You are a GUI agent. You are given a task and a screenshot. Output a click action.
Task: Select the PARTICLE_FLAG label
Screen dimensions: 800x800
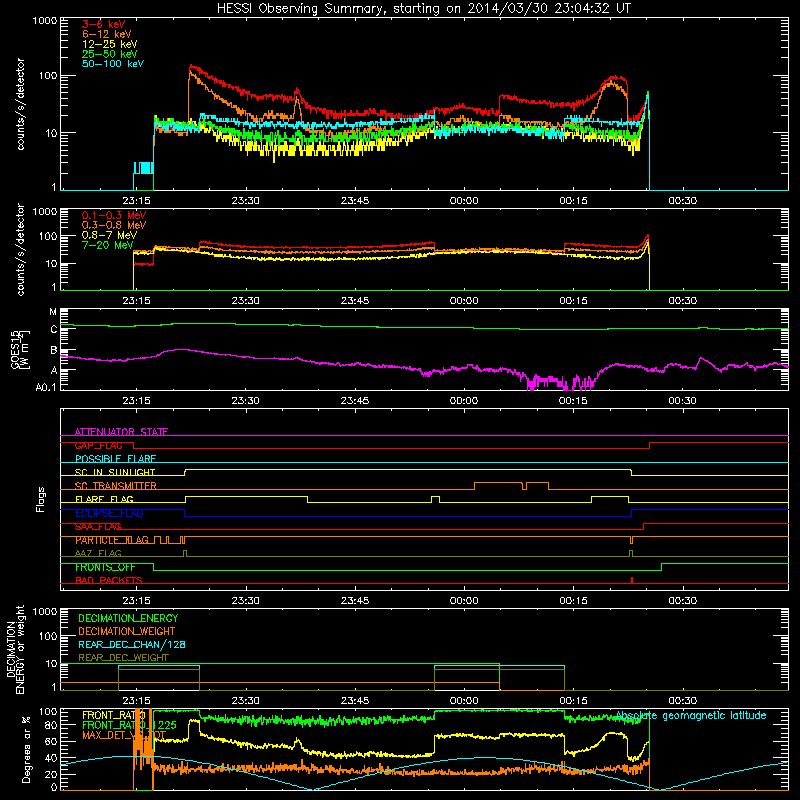(x=112, y=540)
